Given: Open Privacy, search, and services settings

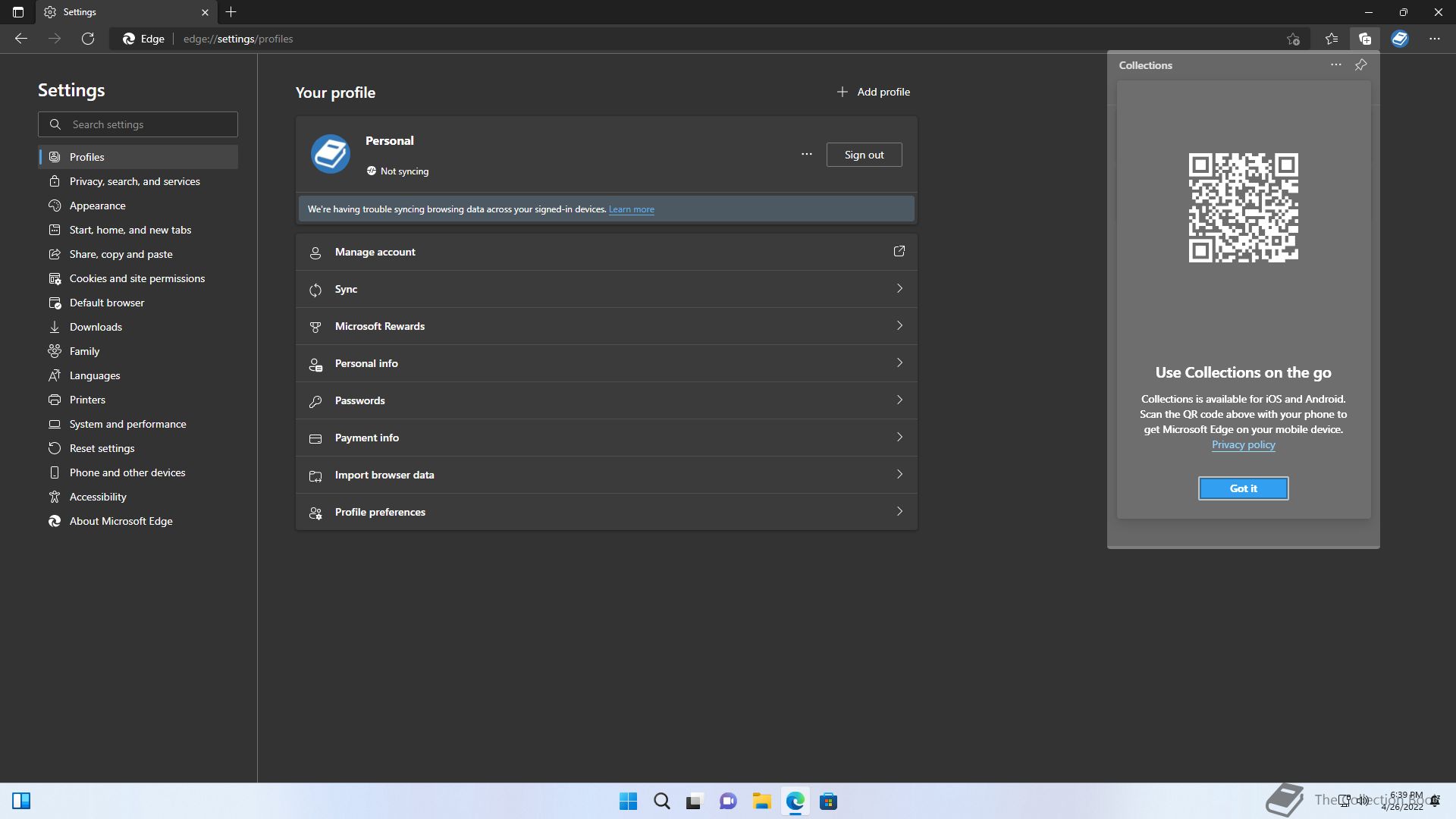Looking at the screenshot, I should [x=138, y=181].
